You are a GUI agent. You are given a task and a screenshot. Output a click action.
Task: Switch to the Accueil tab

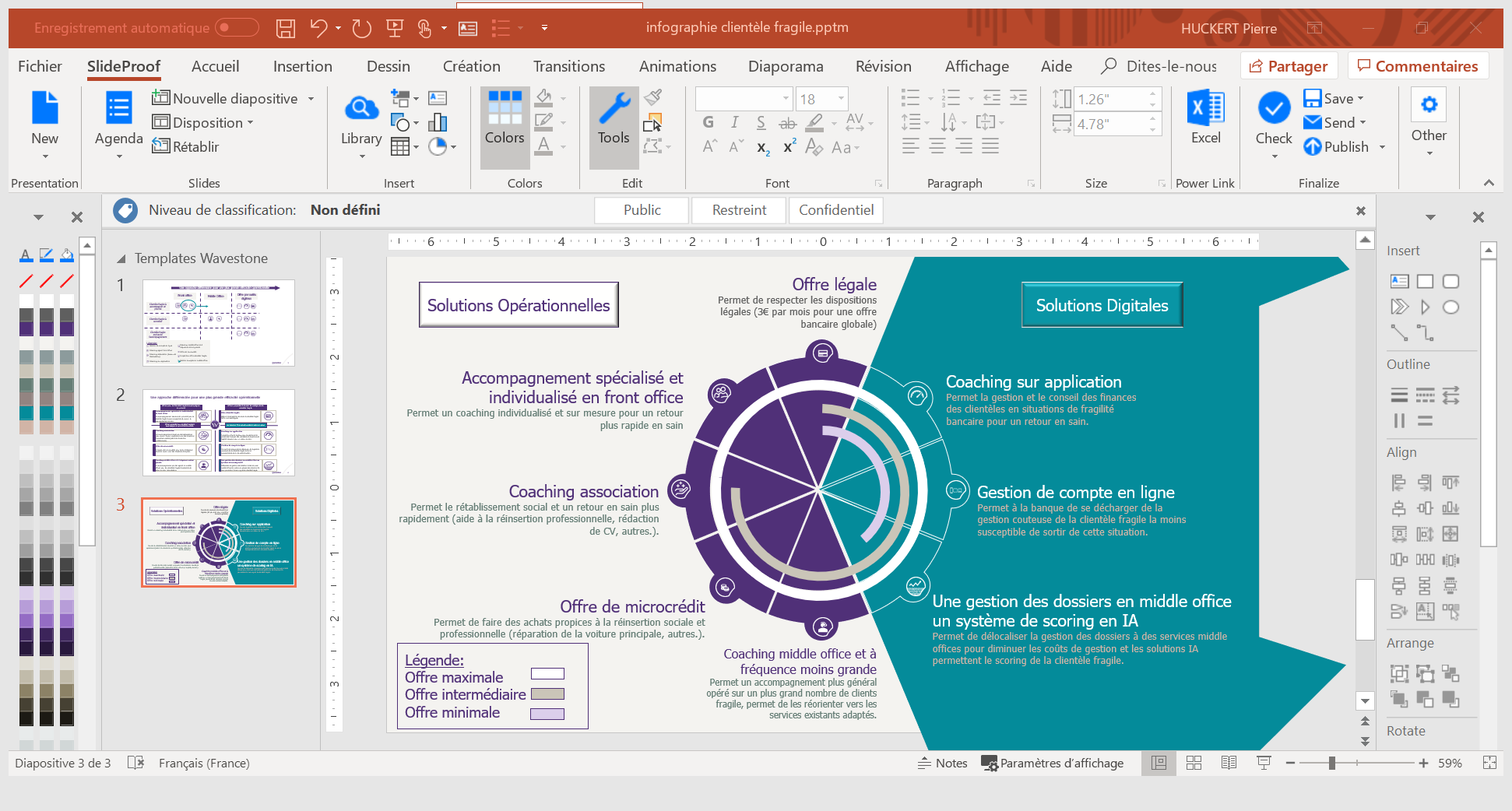tap(216, 66)
